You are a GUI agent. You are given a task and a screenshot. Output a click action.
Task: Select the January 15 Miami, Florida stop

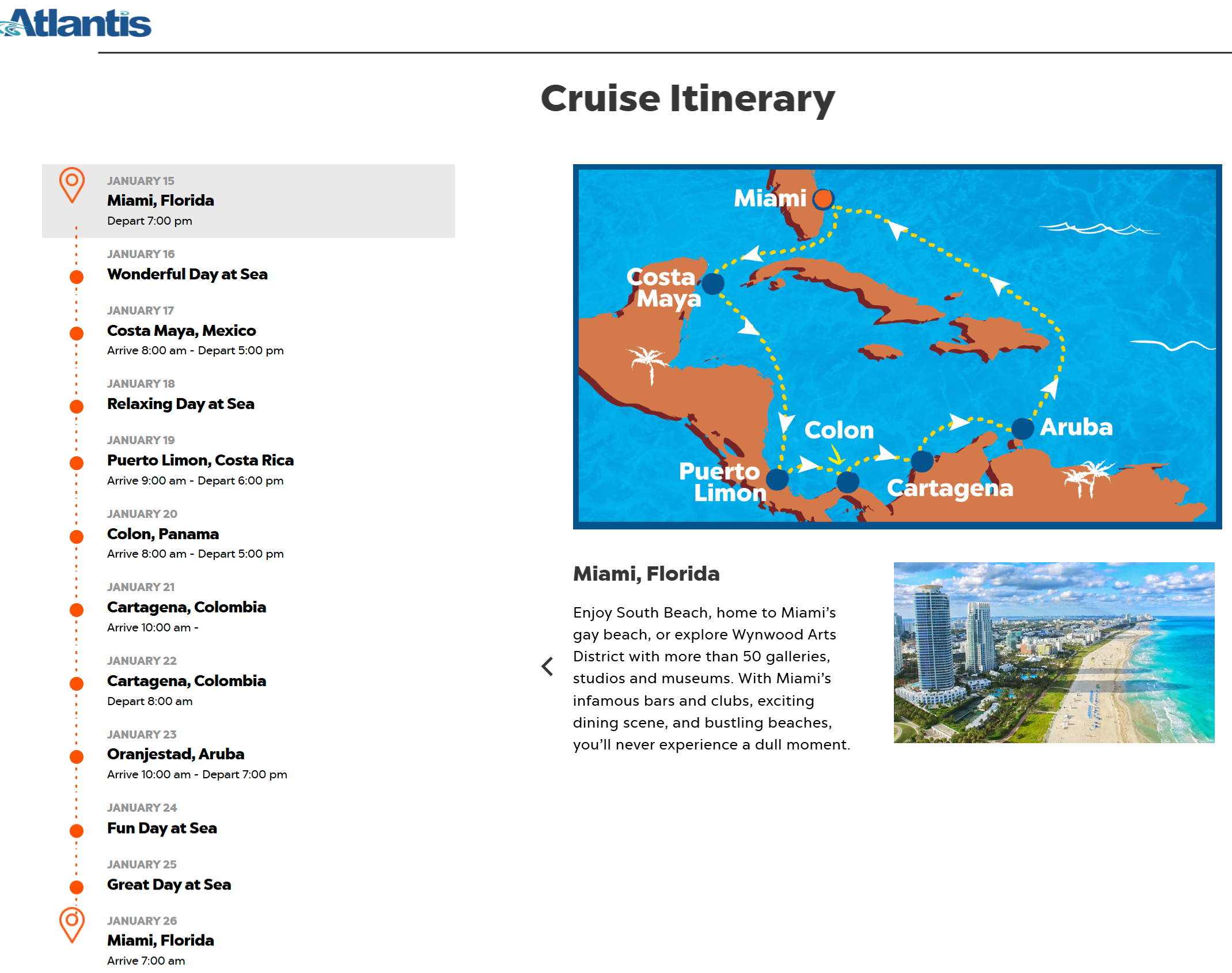click(x=248, y=201)
